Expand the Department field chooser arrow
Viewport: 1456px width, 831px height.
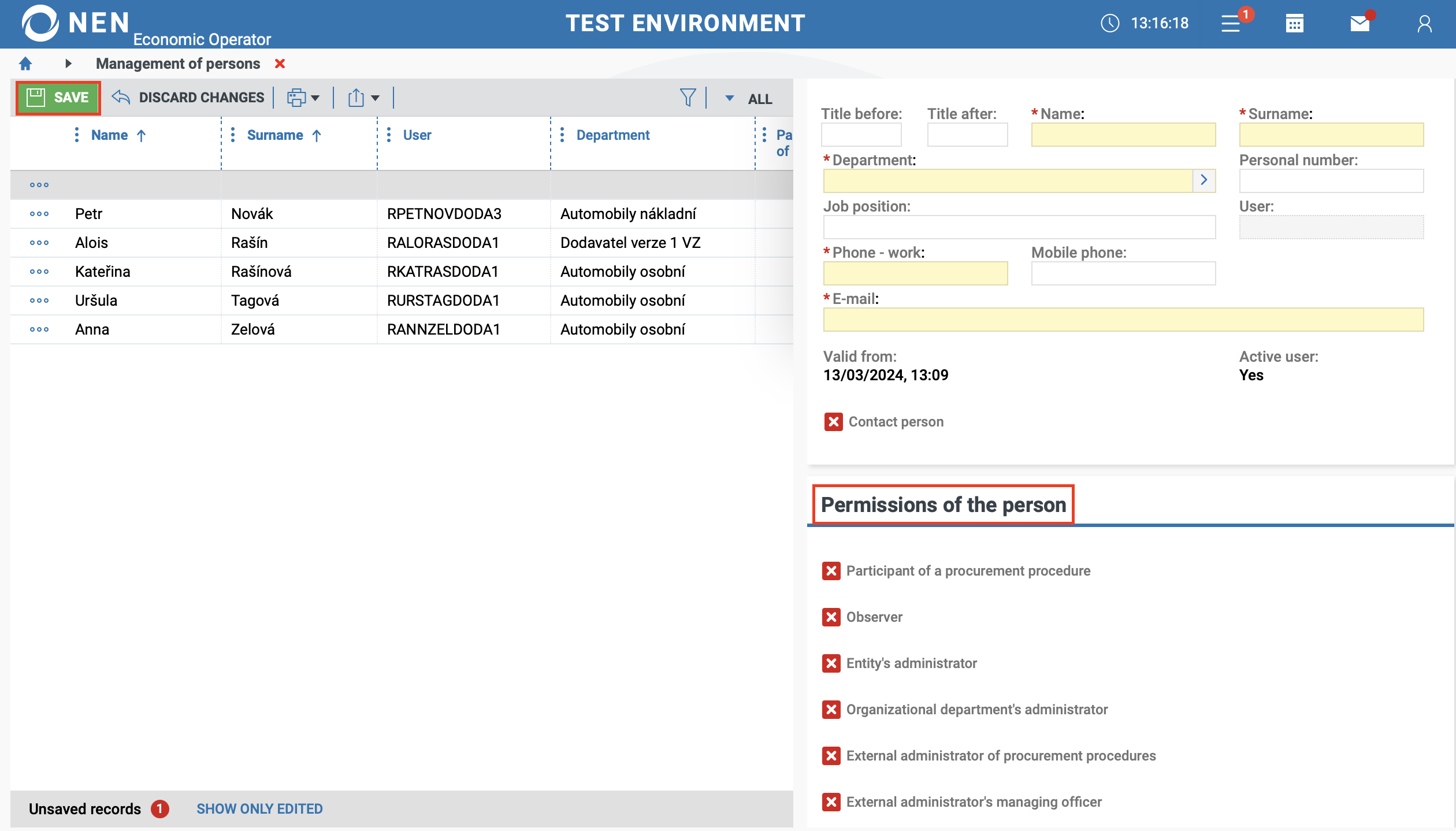click(1204, 180)
